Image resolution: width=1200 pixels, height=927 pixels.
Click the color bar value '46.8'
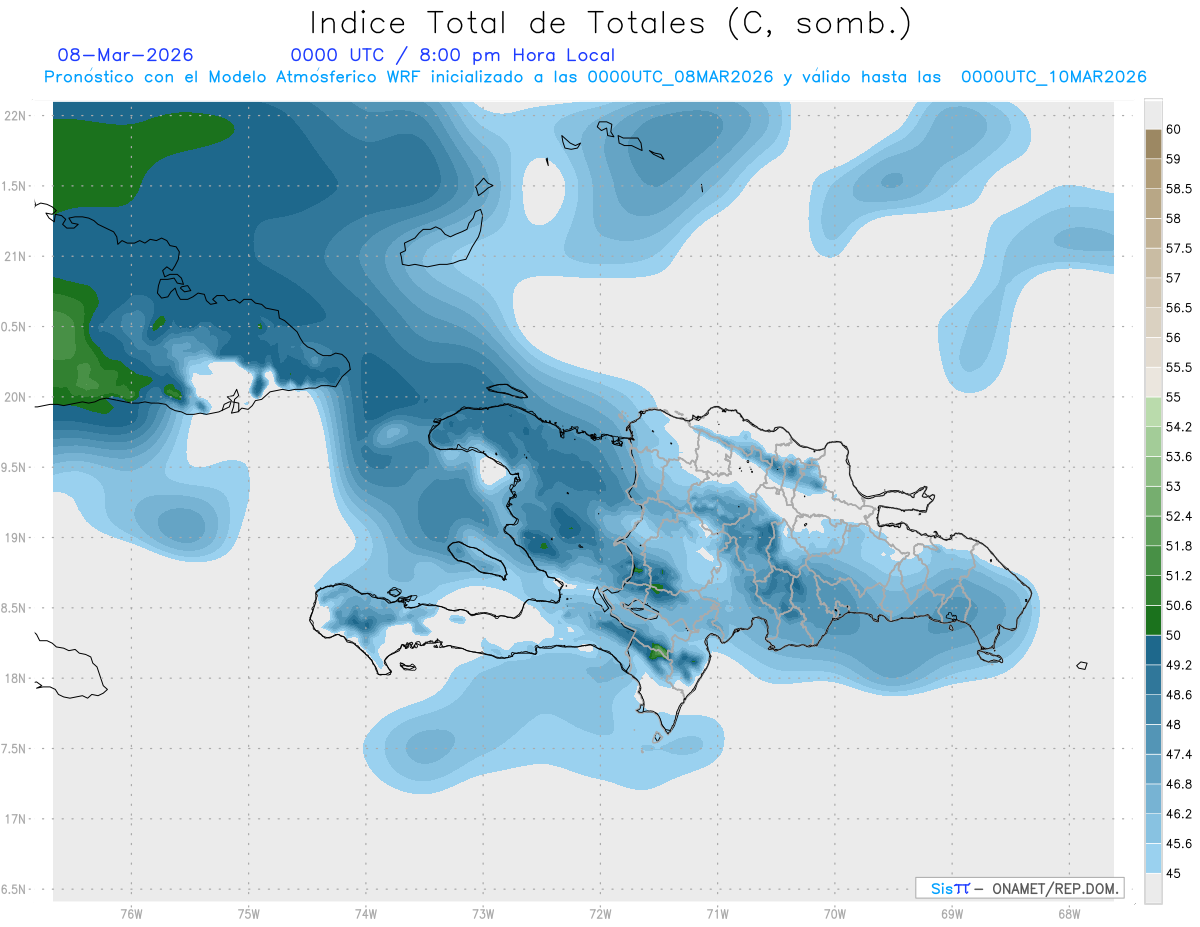point(1178,784)
